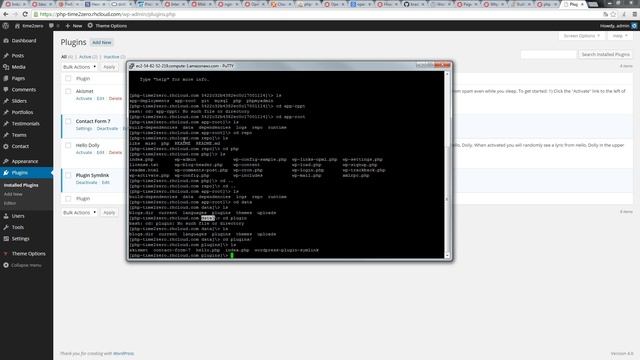Open Settings admin menu

click(x=20, y=239)
